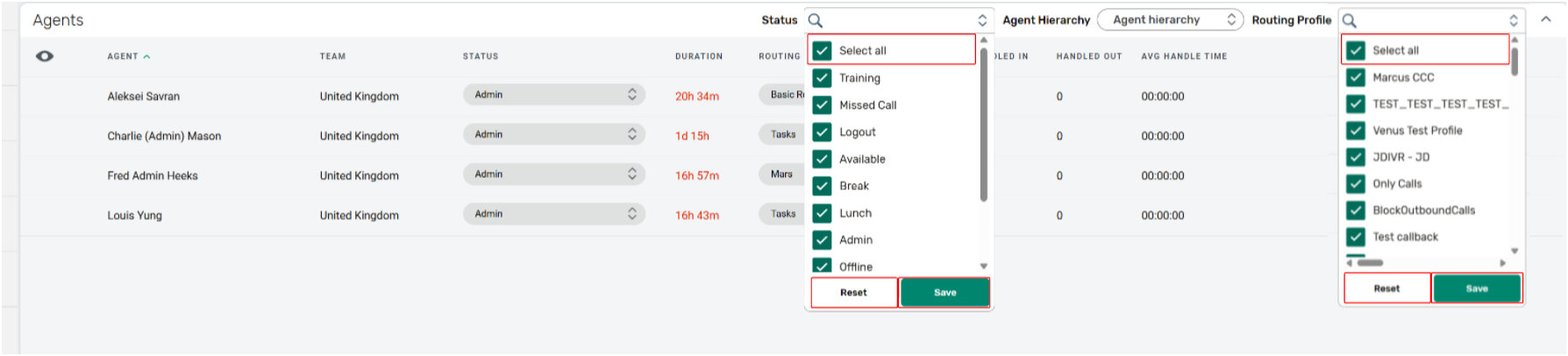Click the Status list vertical scrollbar thumb
The image size is (1568, 356).
[983, 123]
